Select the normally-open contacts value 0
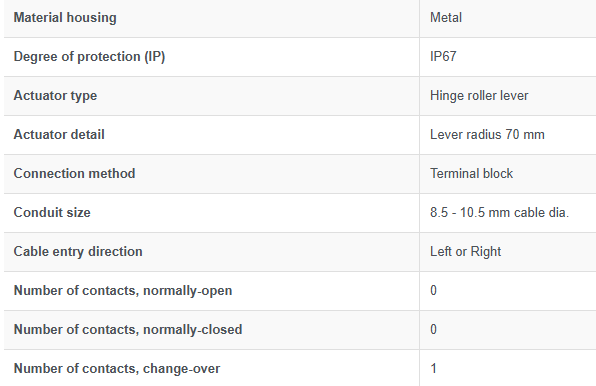Screen dimensions: 596x386 pyautogui.click(x=433, y=291)
